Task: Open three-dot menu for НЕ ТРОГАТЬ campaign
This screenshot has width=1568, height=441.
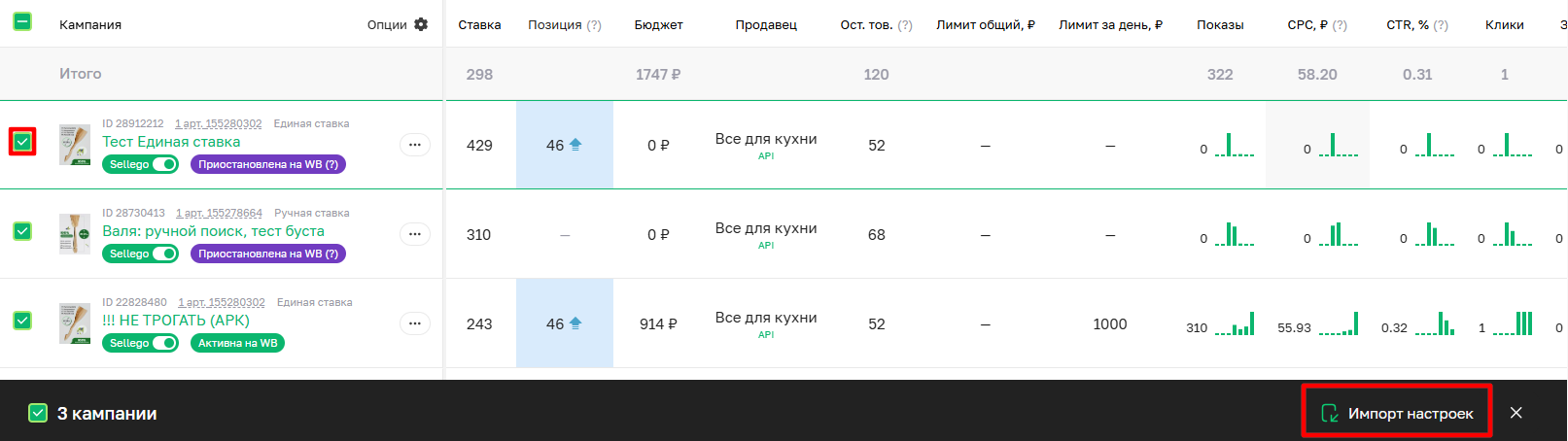Action: [415, 323]
